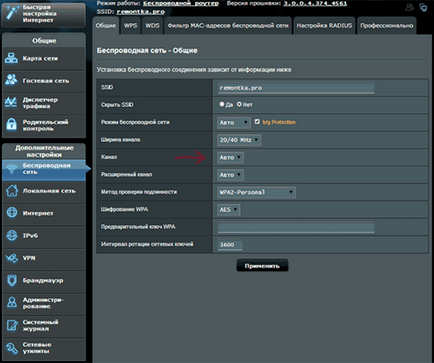Switch to the WPS tab
The image size is (434, 363).
pyautogui.click(x=130, y=26)
